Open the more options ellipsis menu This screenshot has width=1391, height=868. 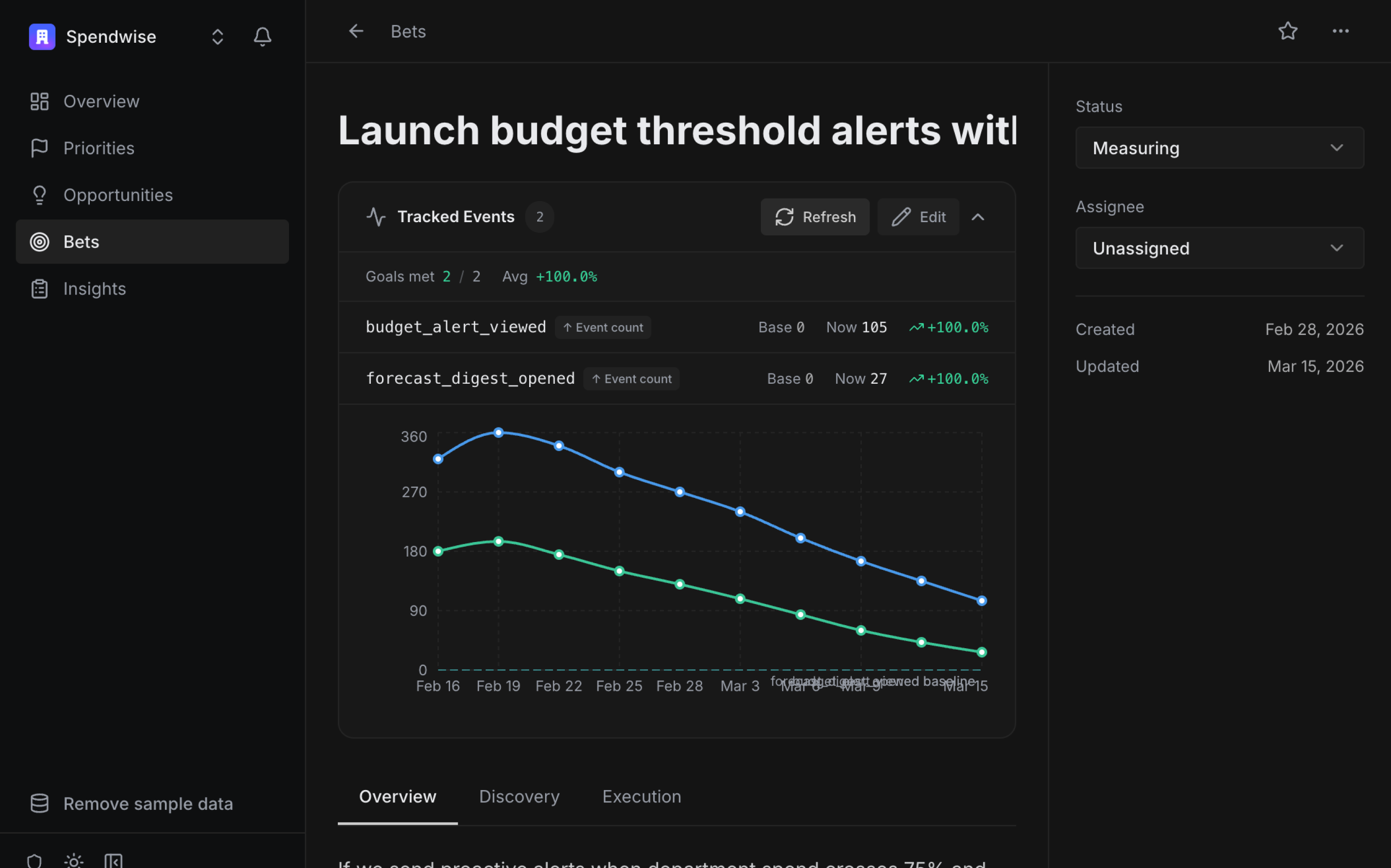1340,31
